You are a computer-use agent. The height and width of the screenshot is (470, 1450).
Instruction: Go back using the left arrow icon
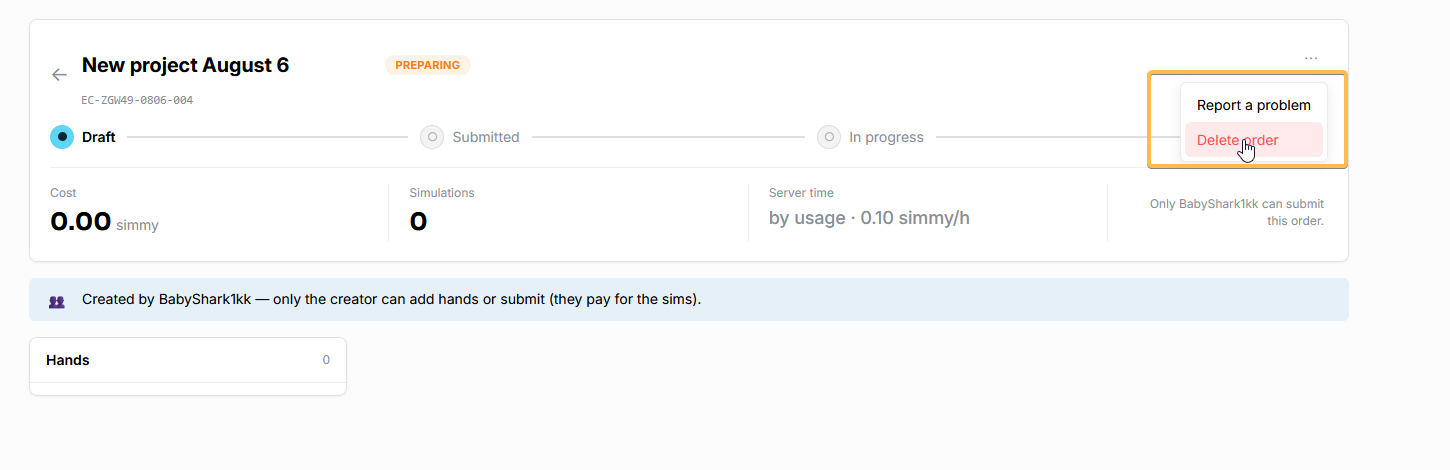coord(59,75)
